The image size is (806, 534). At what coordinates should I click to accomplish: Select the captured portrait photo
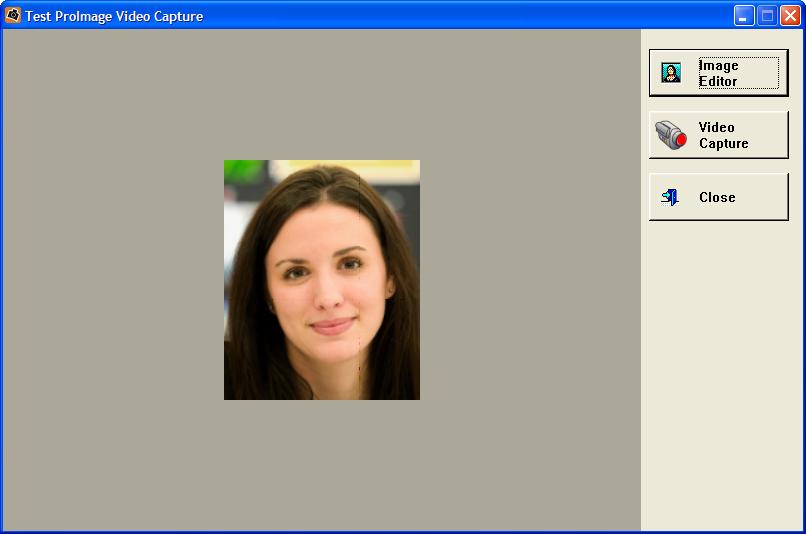(x=322, y=280)
